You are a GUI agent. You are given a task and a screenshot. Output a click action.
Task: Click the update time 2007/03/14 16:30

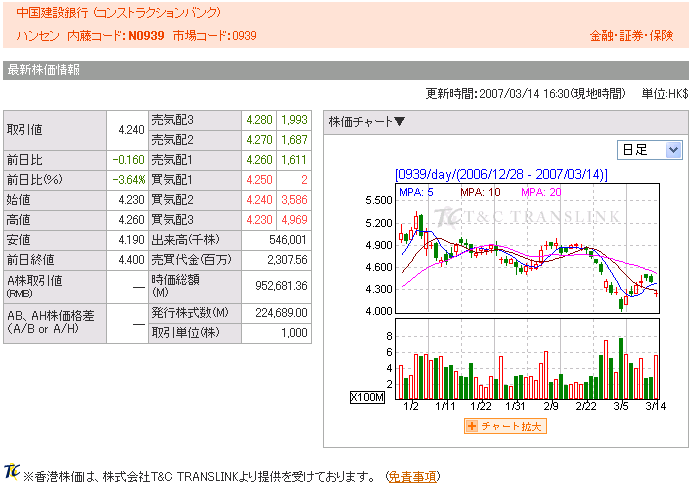[525, 94]
